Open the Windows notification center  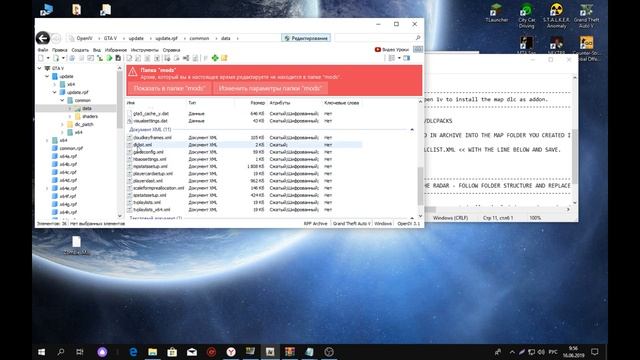click(x=595, y=352)
